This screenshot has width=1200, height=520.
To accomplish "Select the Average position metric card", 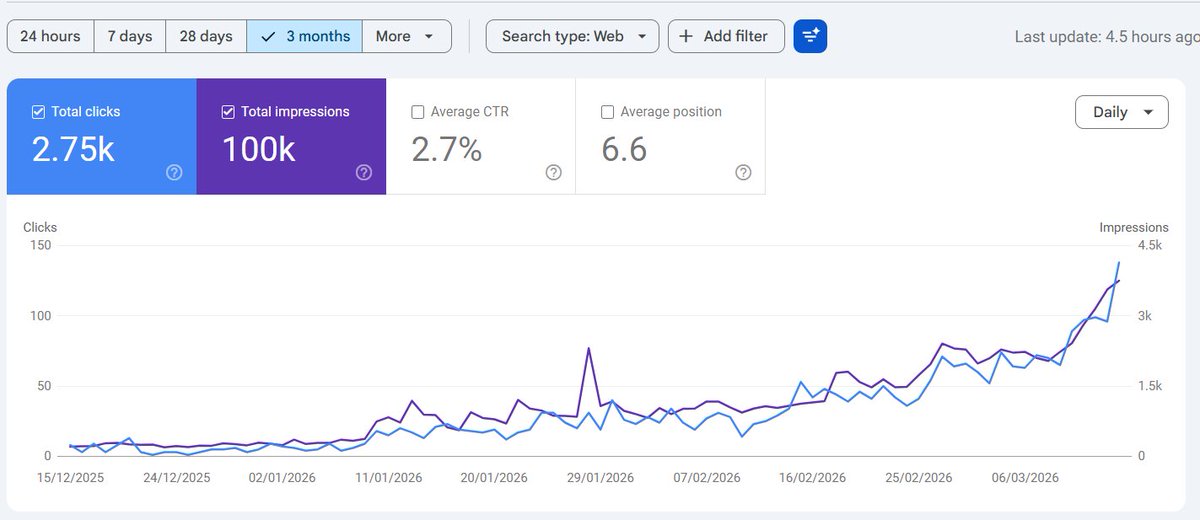I will [x=670, y=136].
